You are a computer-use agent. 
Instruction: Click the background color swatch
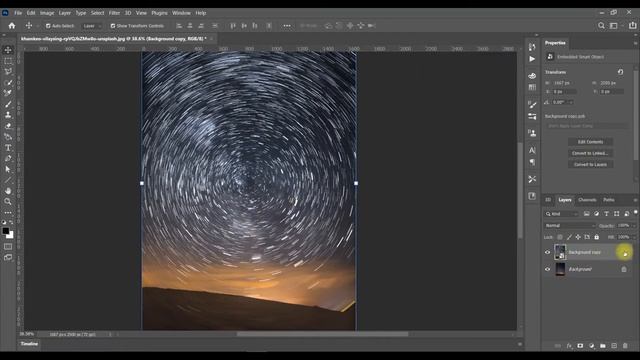click(x=10, y=236)
